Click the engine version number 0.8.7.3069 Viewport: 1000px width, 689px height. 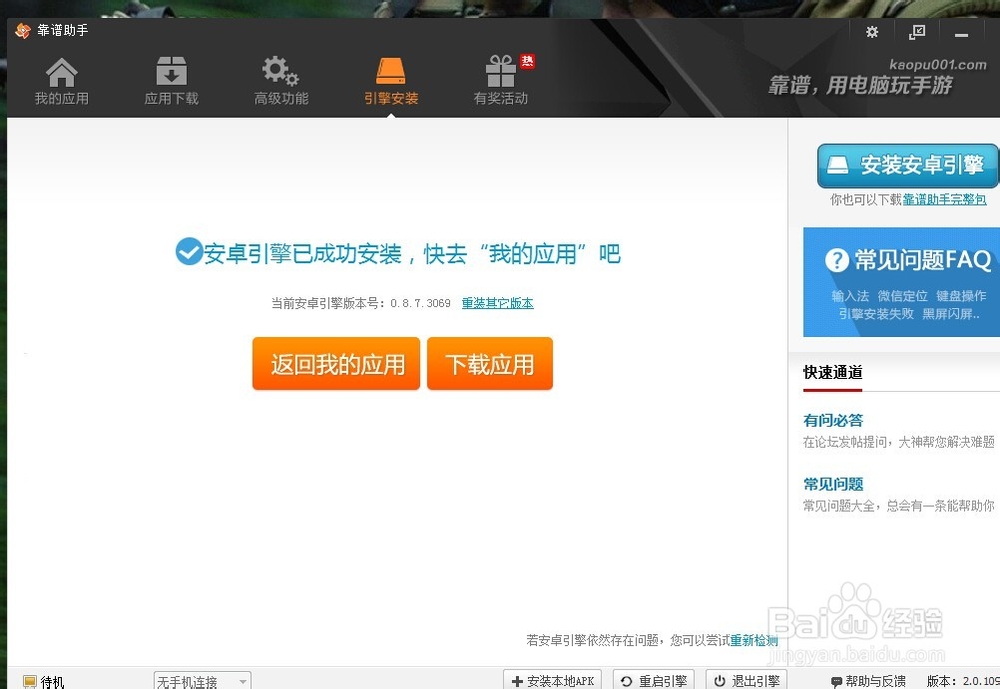(x=420, y=303)
